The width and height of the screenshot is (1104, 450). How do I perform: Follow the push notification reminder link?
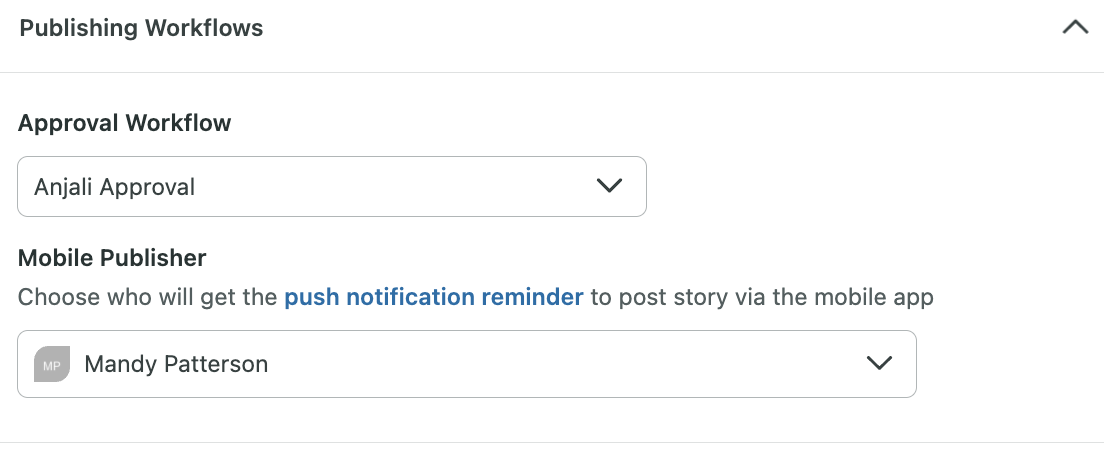434,297
